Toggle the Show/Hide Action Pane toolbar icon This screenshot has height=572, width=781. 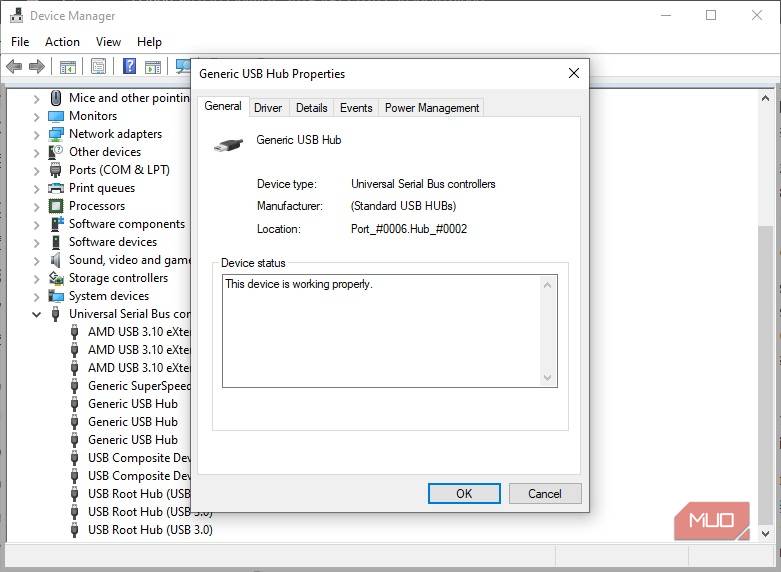pos(153,66)
